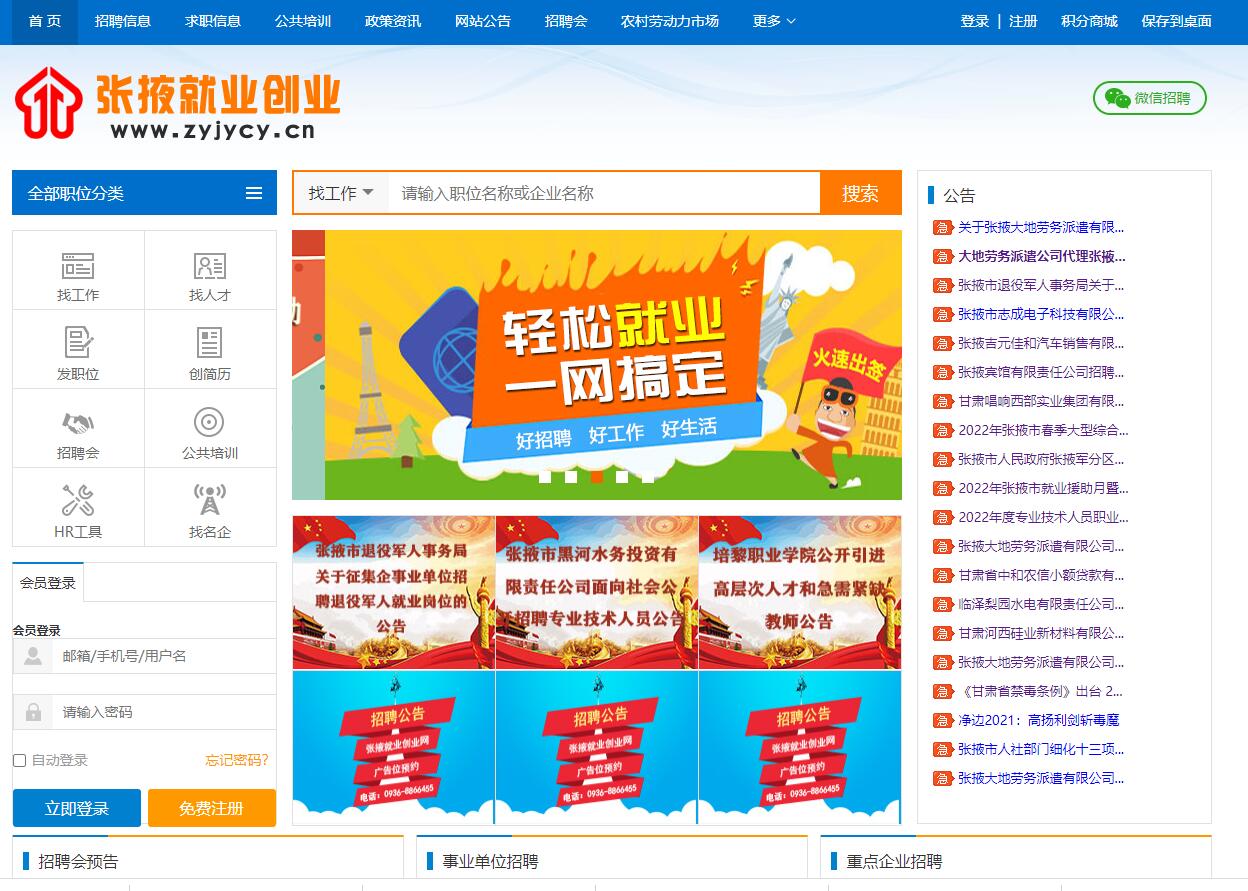Open notice 甘肃唱响西部实业集团有限...
1248x891 pixels.
(x=1042, y=401)
